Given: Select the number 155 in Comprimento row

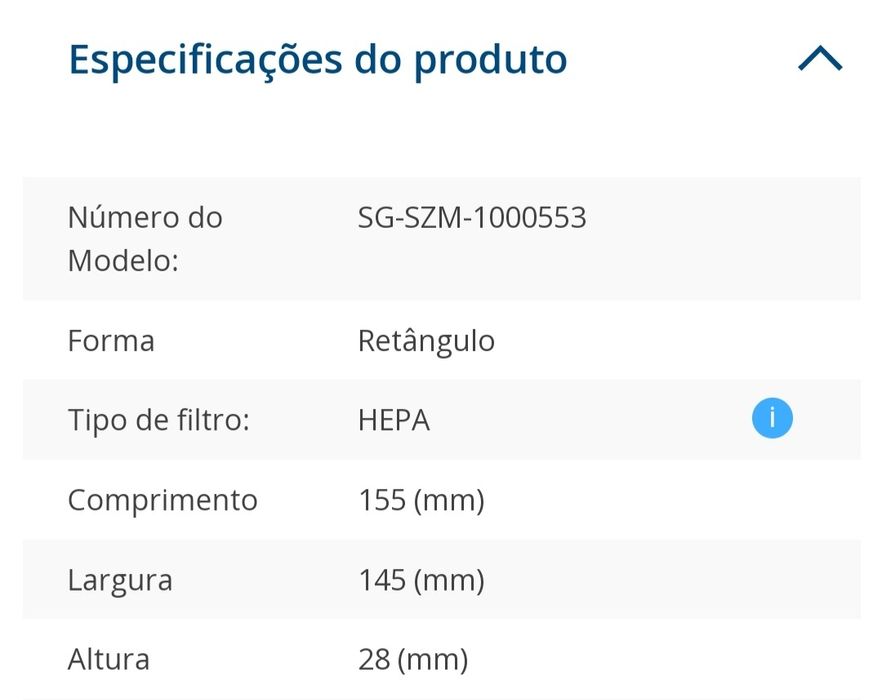Looking at the screenshot, I should coord(380,500).
